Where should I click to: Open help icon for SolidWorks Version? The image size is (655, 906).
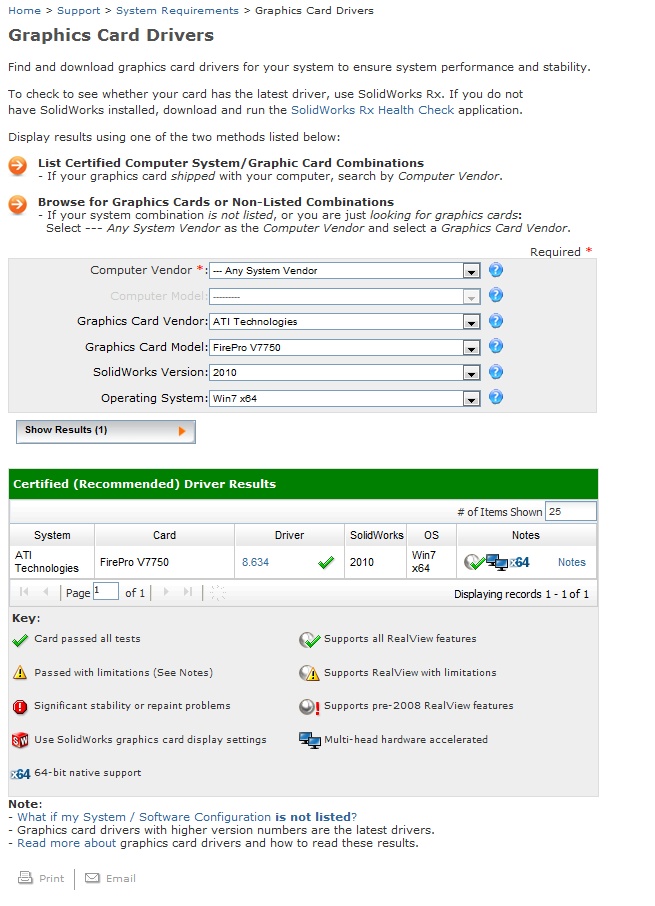coord(496,372)
